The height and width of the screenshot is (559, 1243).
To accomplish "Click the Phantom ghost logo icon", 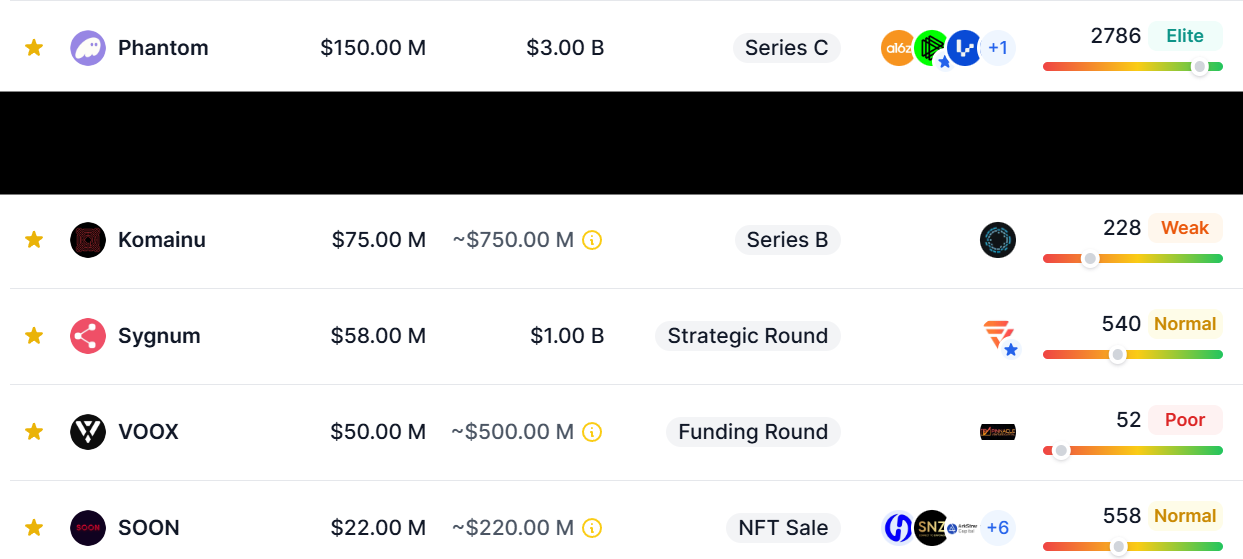I will (88, 48).
